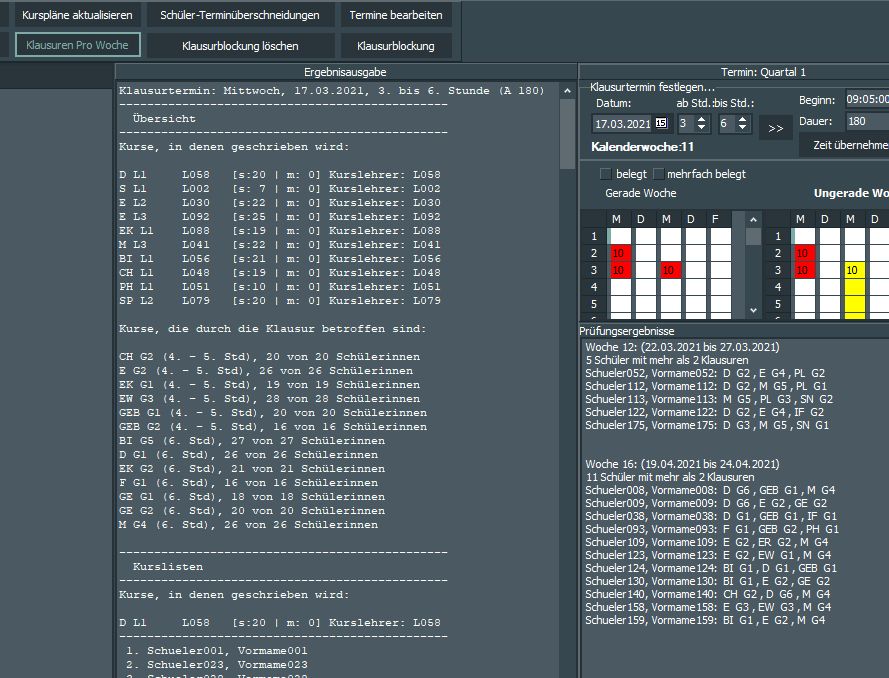The image size is (889, 678).
Task: Select yellow cell '10' Wednesday hour 3 Ungerade Woche
Action: coord(854,270)
